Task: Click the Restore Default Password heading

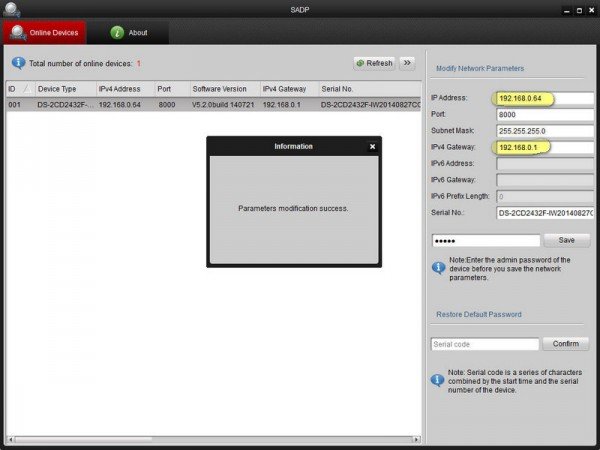Action: click(479, 315)
